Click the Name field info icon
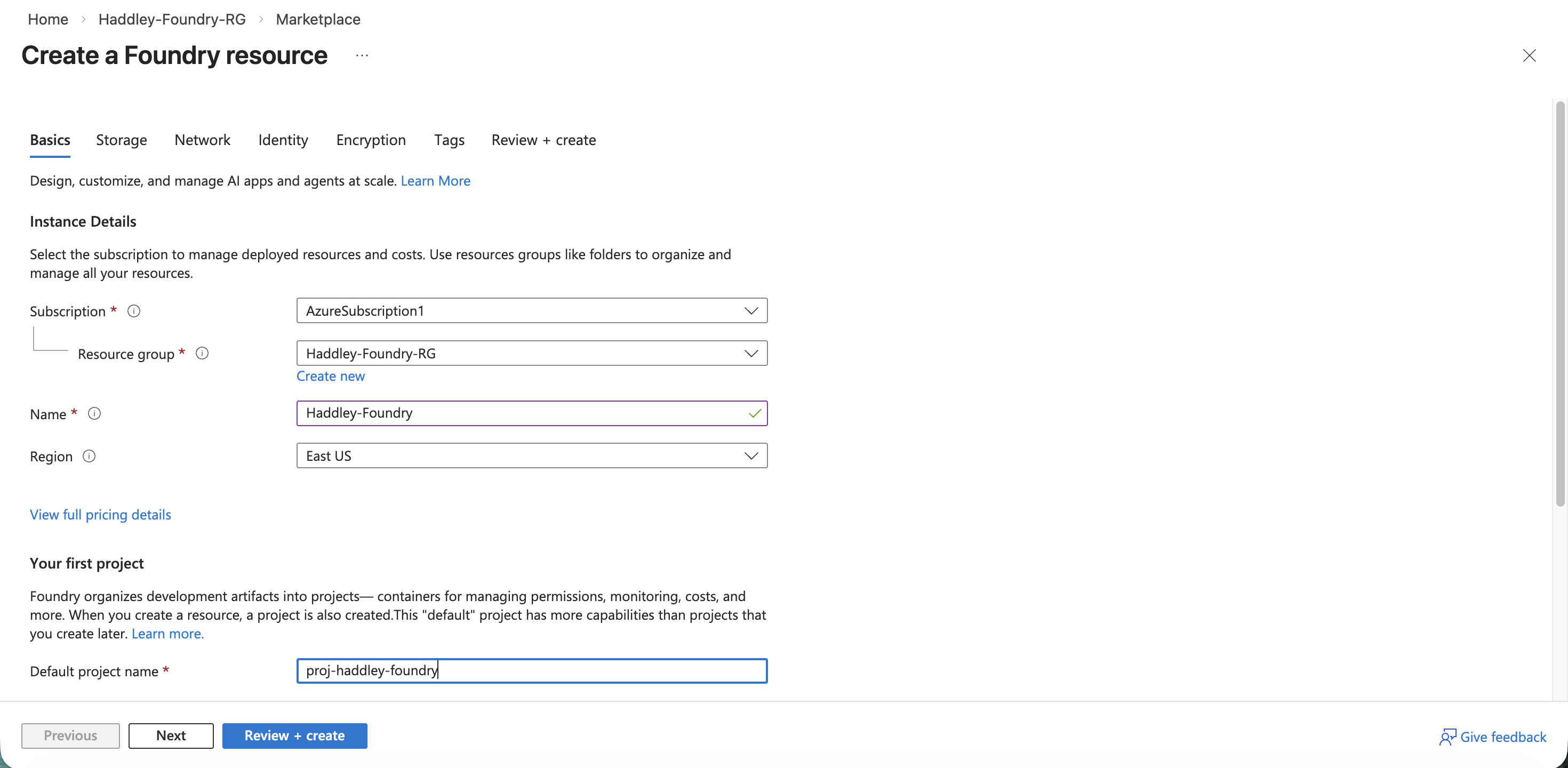Image resolution: width=1568 pixels, height=768 pixels. tap(94, 413)
